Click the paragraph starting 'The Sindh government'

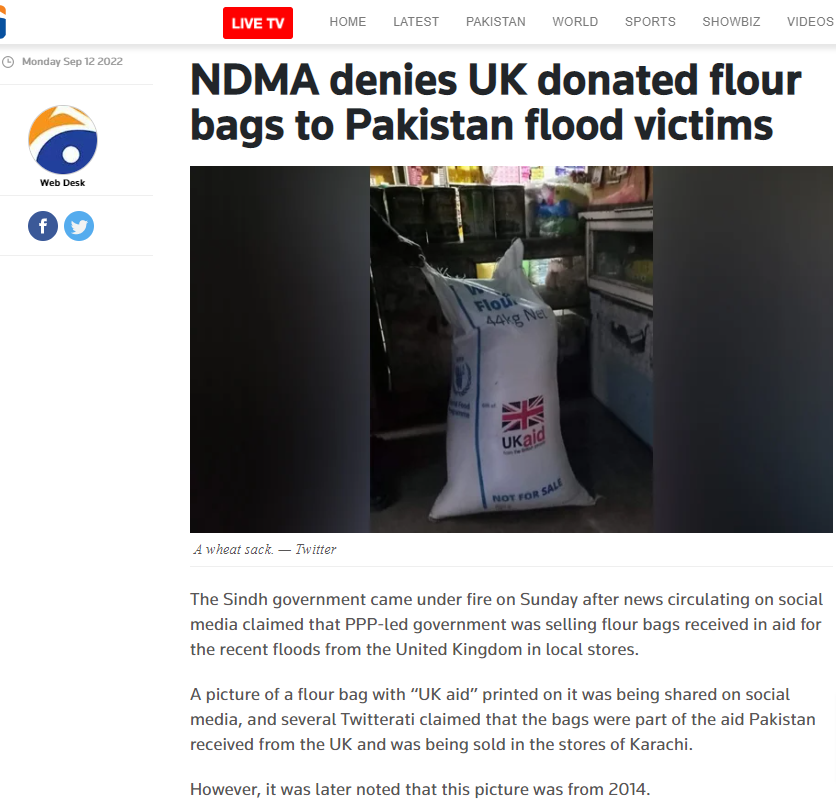(507, 624)
